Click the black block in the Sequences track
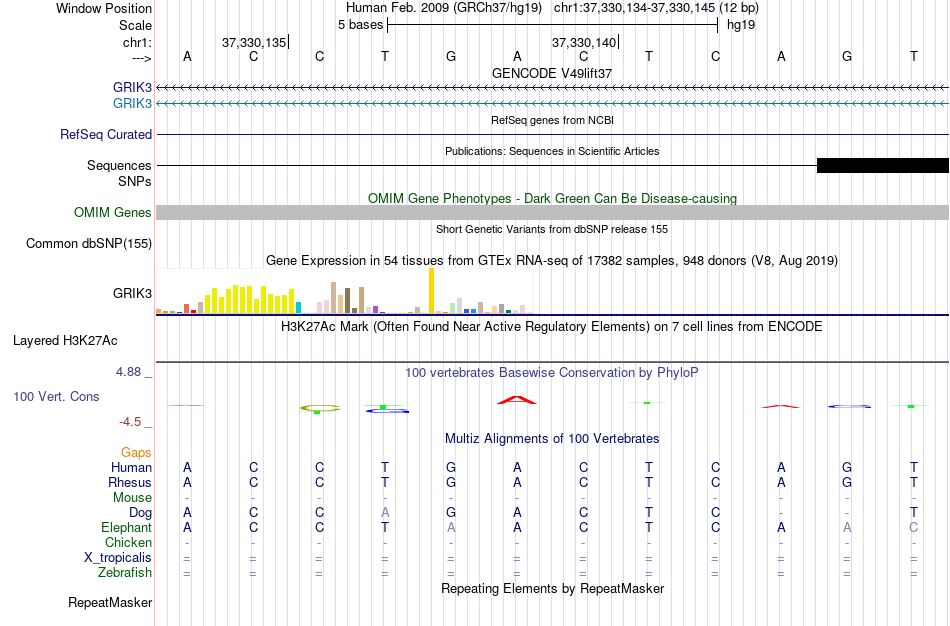Viewport: 950px width, 626px height. tap(883, 165)
